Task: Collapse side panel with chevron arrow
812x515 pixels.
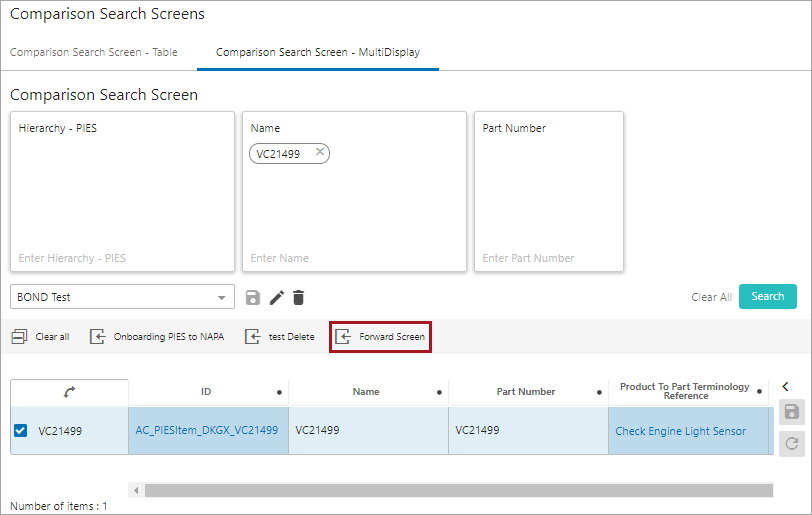Action: (x=786, y=387)
